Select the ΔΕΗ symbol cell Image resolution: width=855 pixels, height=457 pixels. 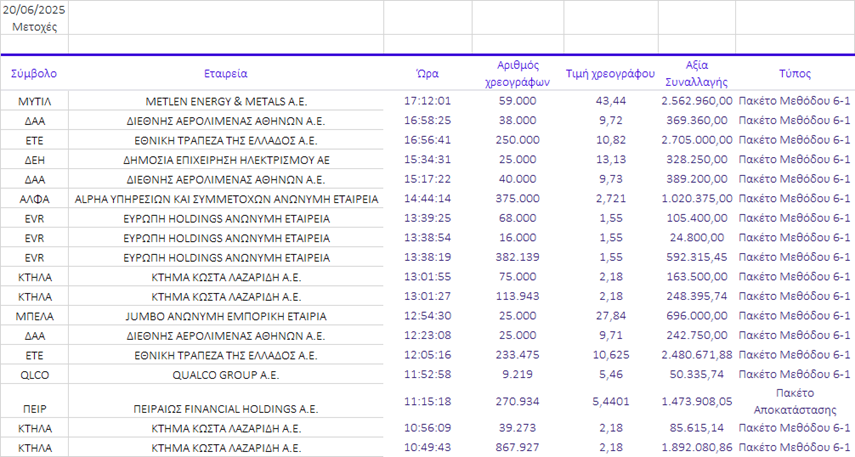34,160
